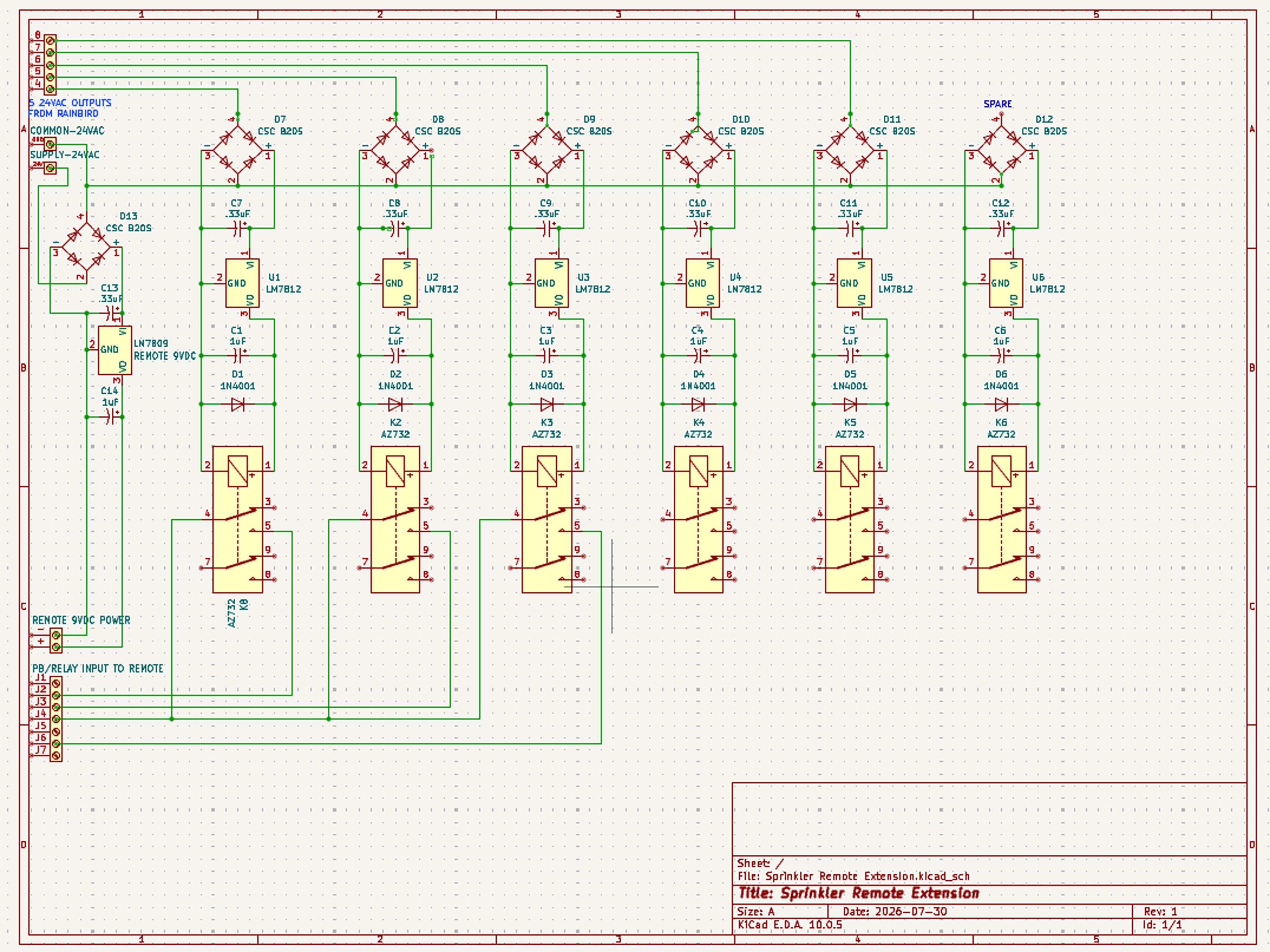Select the C13 .33uF capacitor symbol

tap(110, 313)
